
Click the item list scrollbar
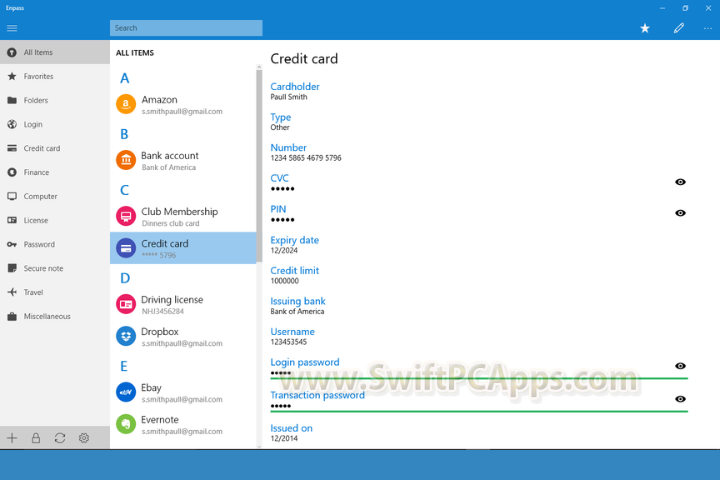tap(259, 165)
